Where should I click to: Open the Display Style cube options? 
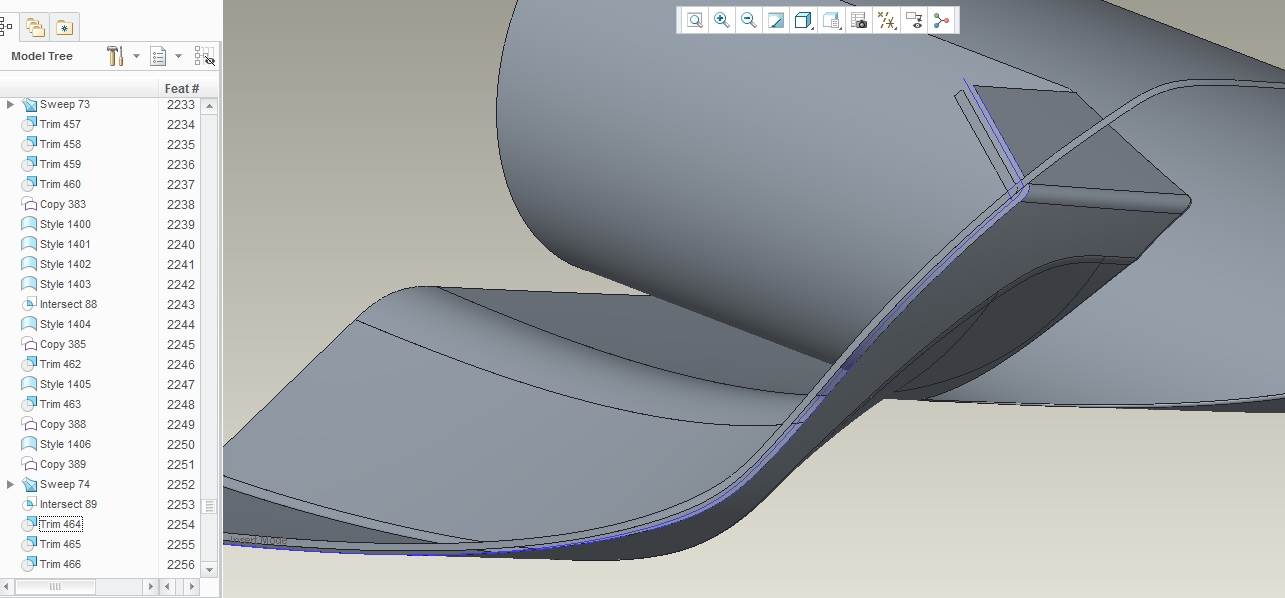pos(802,20)
